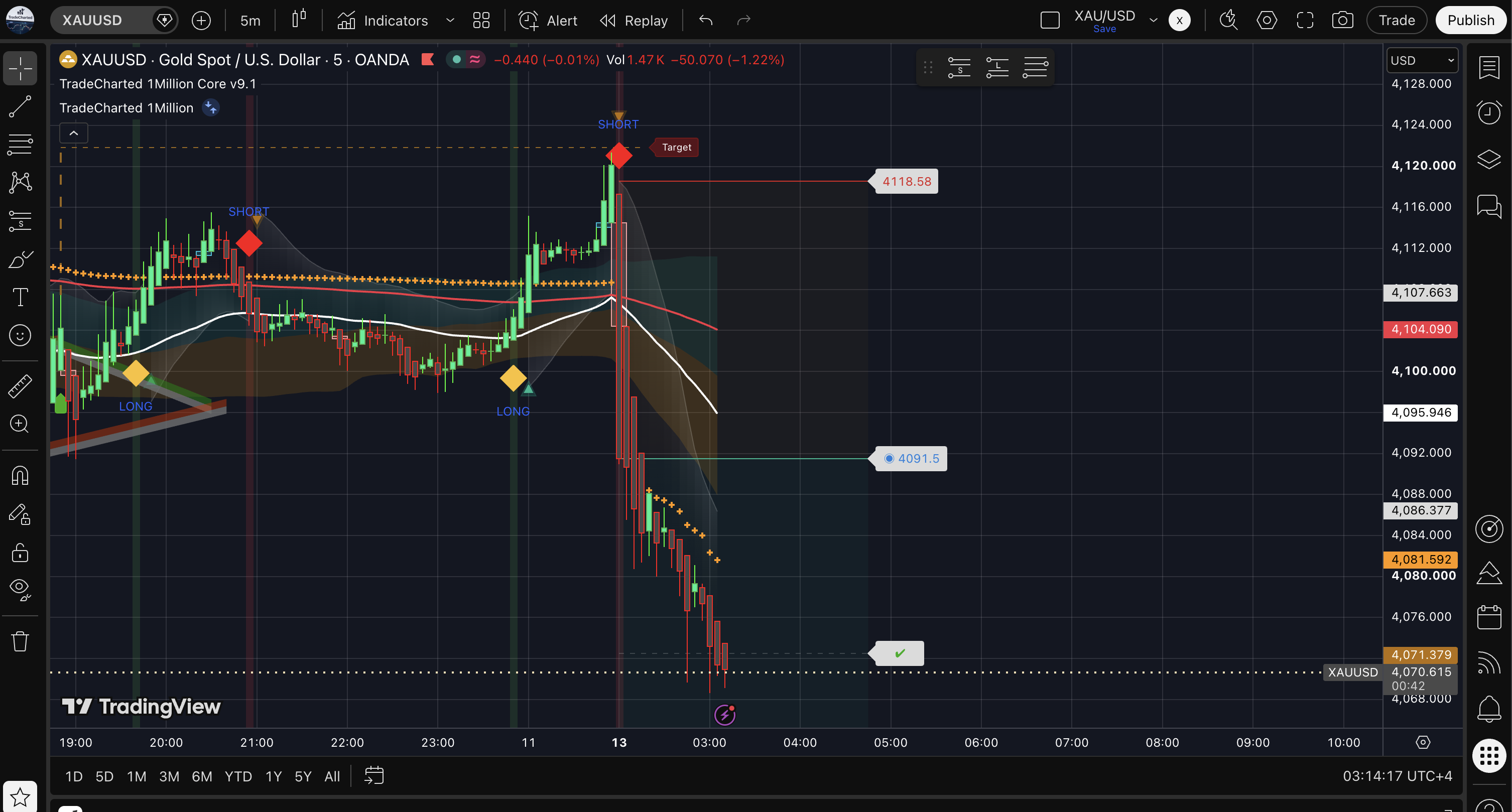The height and width of the screenshot is (812, 1512).
Task: Open the emoji icons tool
Action: (20, 335)
